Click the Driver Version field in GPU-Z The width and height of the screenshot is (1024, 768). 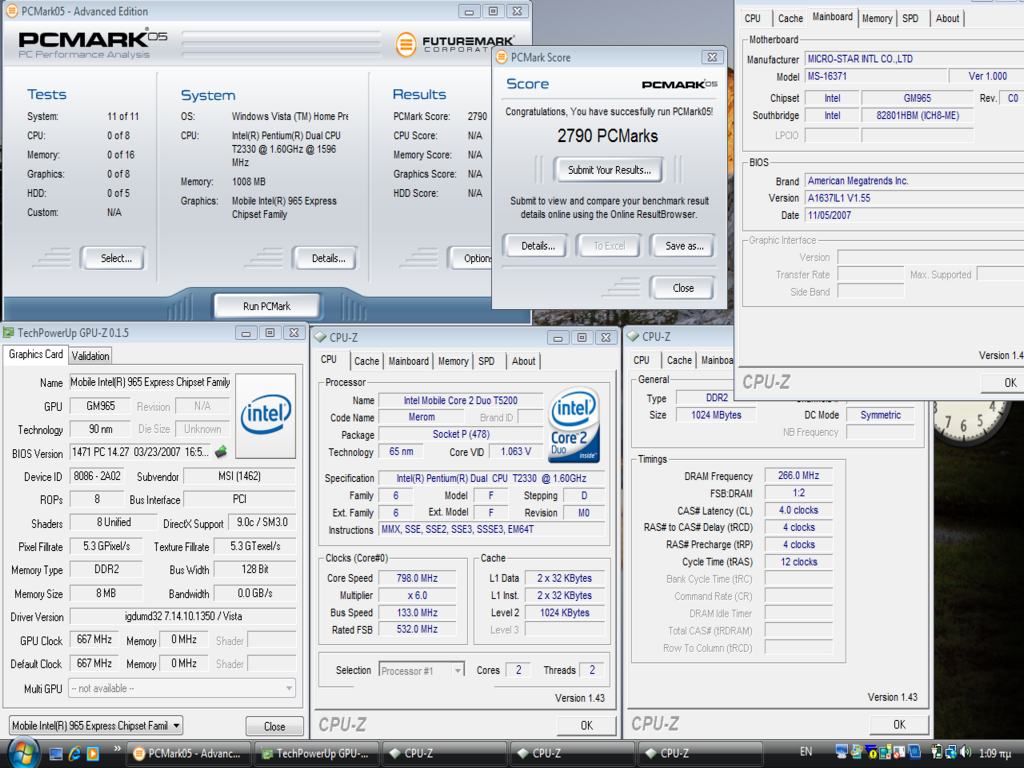click(x=183, y=616)
